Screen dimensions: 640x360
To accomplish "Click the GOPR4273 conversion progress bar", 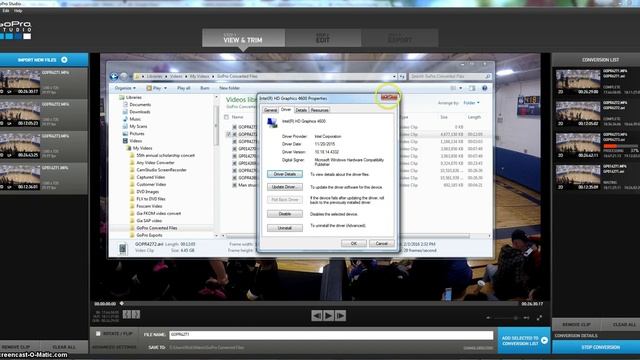I will coord(620,146).
